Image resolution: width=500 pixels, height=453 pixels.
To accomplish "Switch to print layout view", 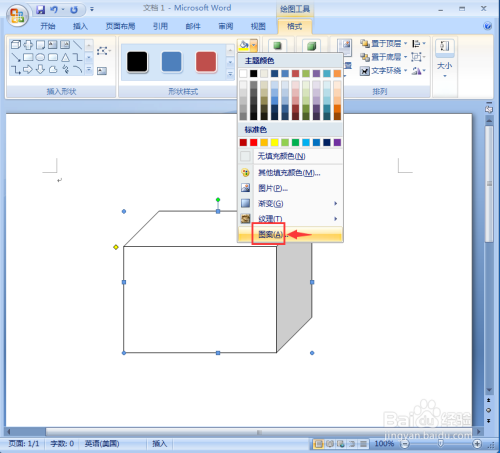I will (319, 444).
